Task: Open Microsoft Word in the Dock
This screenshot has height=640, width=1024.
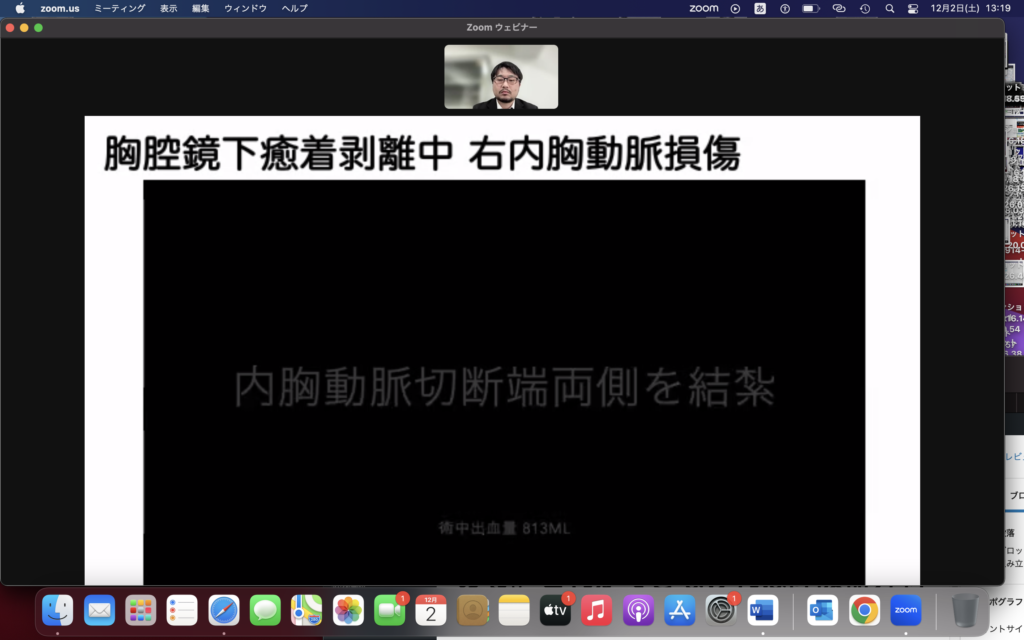Action: click(762, 610)
